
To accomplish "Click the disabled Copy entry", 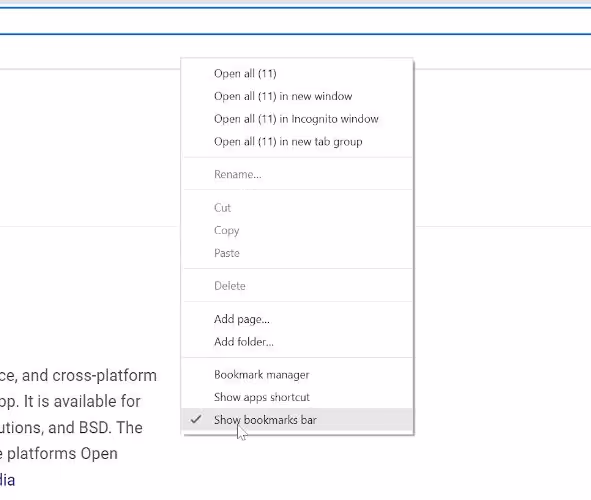I will point(297,230).
